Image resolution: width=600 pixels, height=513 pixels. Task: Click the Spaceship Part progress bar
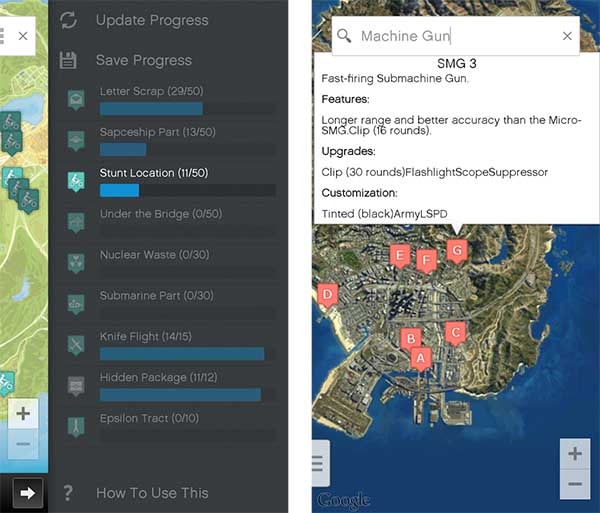coord(187,149)
